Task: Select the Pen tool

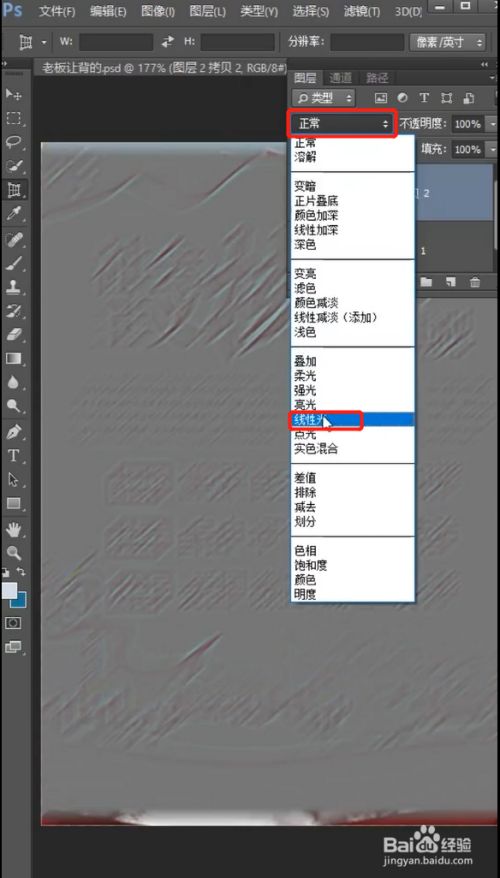Action: pos(13,432)
